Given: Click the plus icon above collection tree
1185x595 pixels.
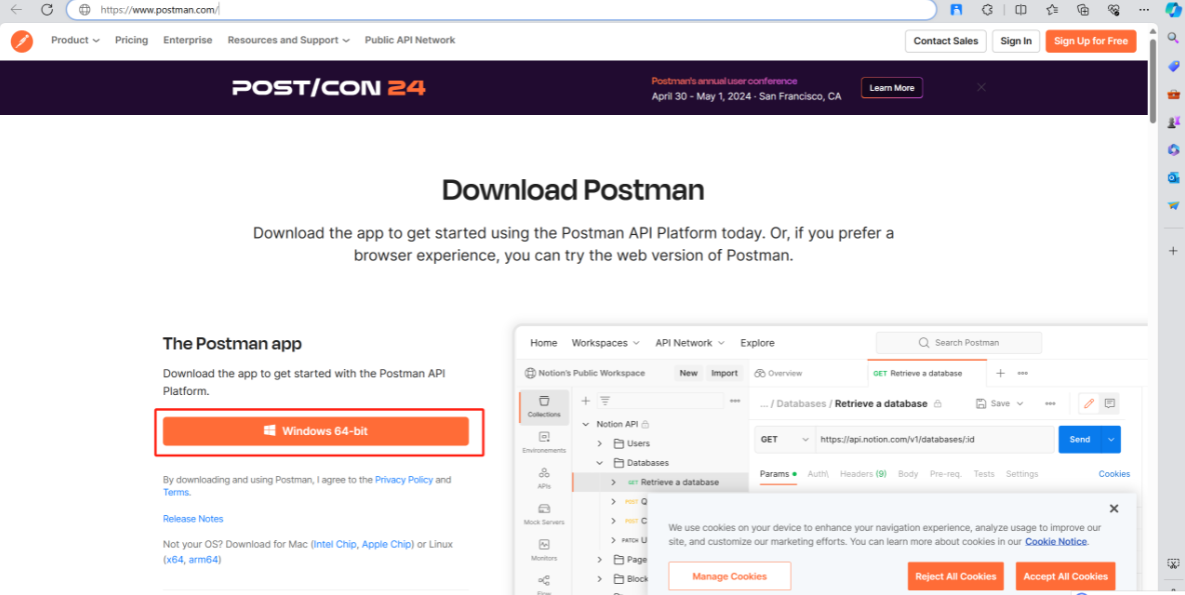Looking at the screenshot, I should coord(585,401).
